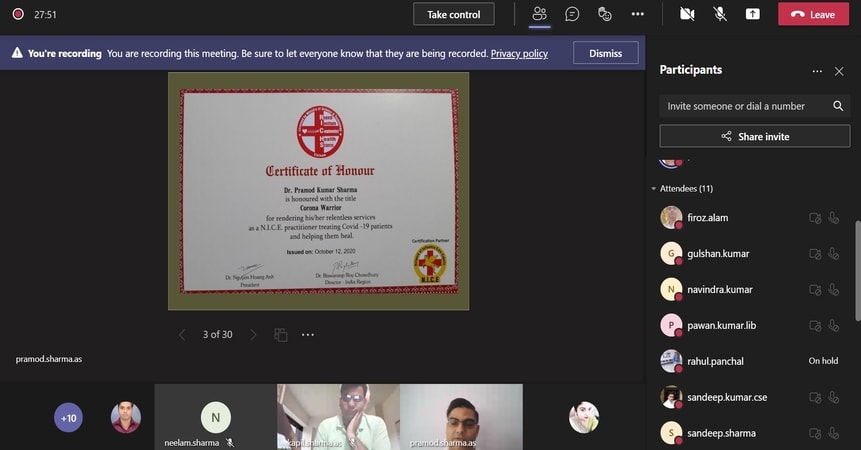Image resolution: width=861 pixels, height=450 pixels.
Task: Toggle the camera on or off
Action: [687, 14]
